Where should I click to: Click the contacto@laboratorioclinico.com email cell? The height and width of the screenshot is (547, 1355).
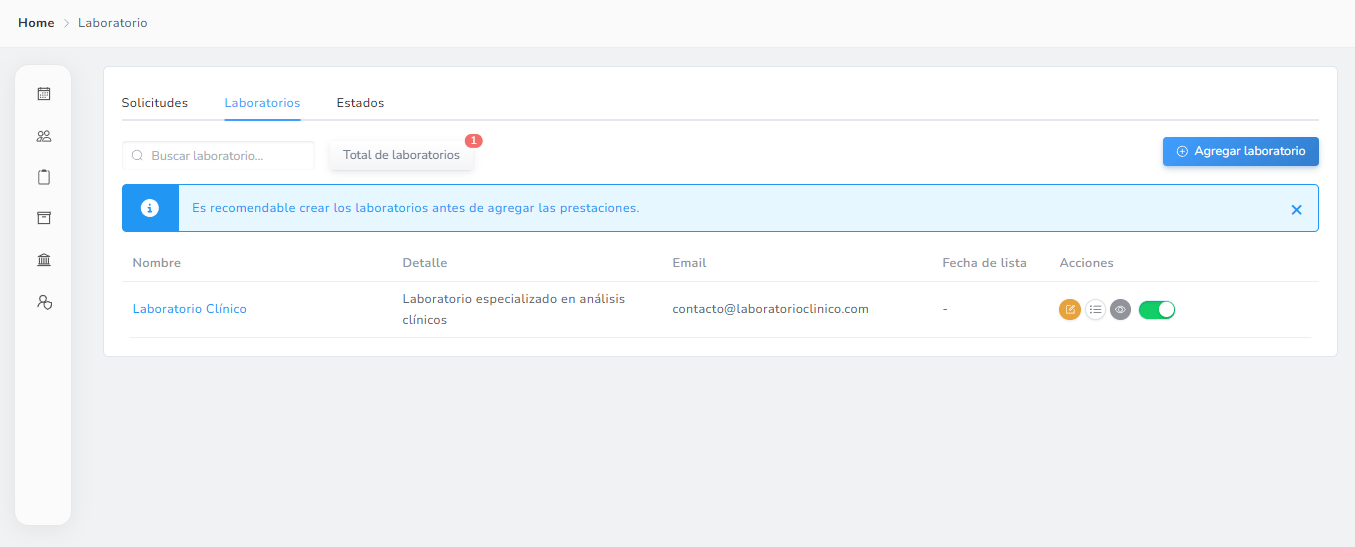coord(771,309)
